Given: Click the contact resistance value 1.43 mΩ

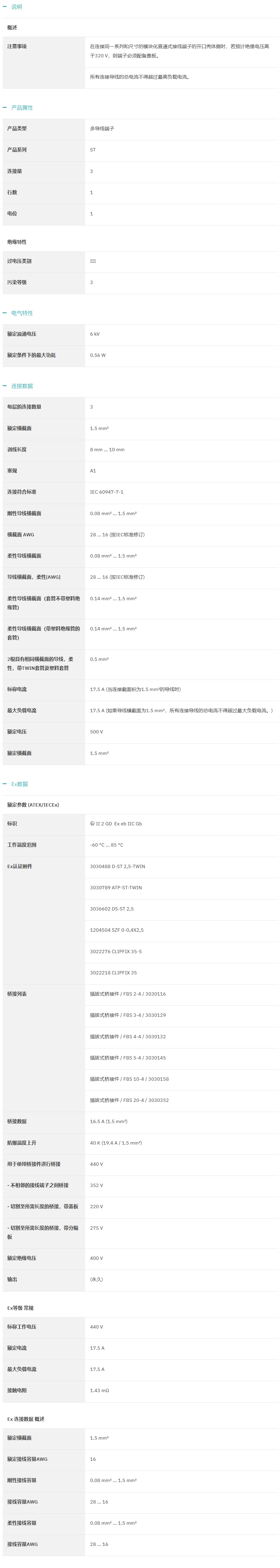Looking at the screenshot, I should point(100,1390).
